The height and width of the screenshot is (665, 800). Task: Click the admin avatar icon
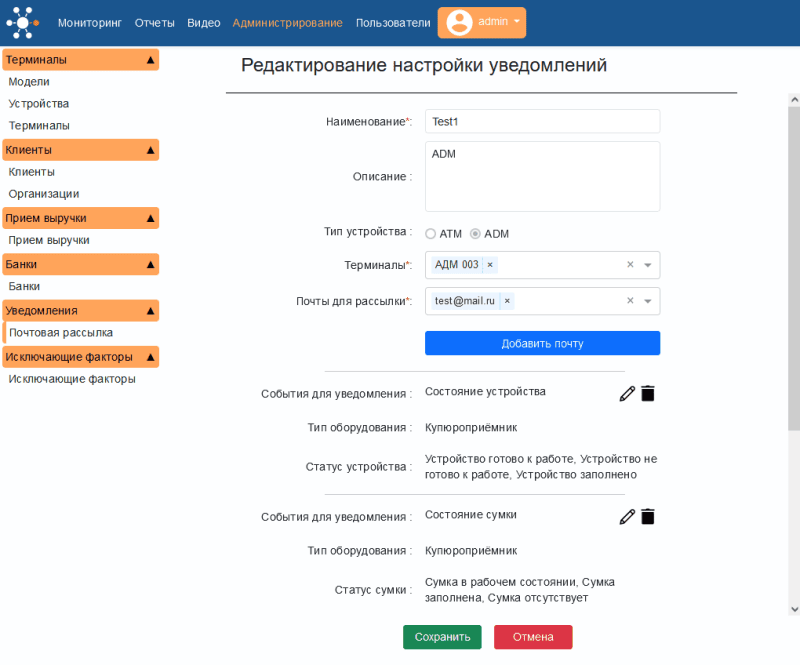(458, 22)
